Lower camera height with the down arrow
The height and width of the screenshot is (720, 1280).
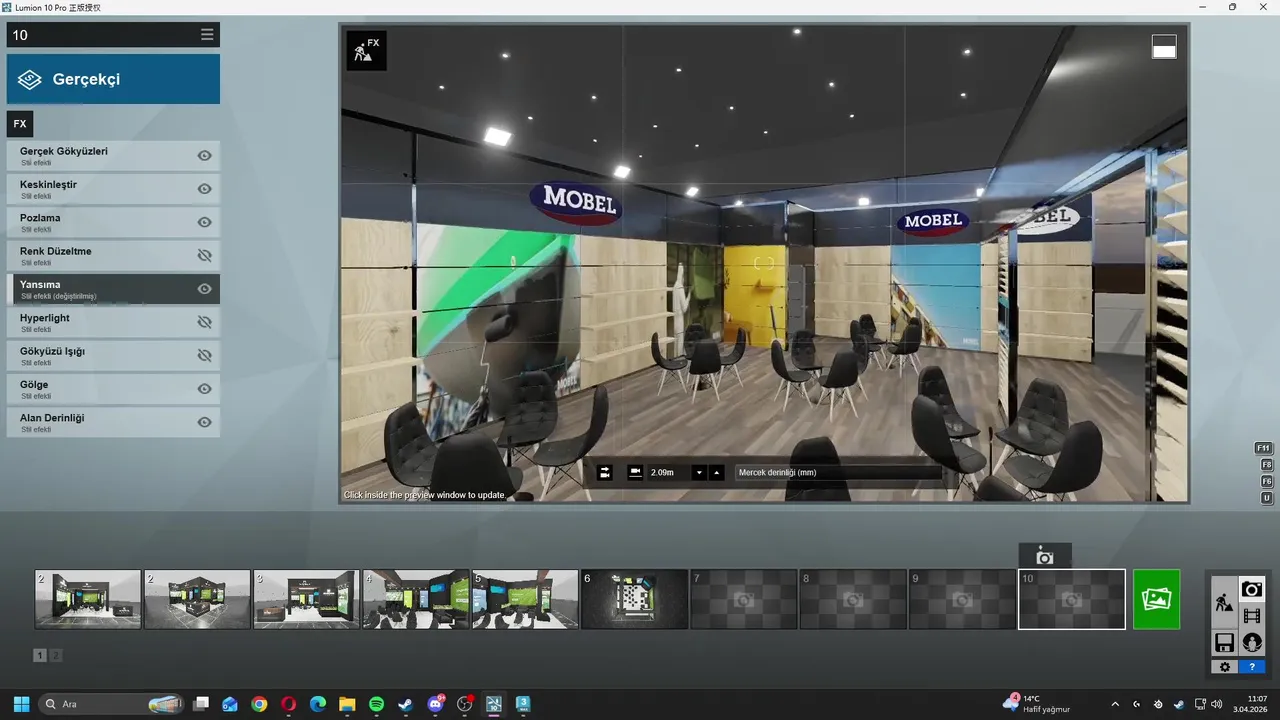700,472
